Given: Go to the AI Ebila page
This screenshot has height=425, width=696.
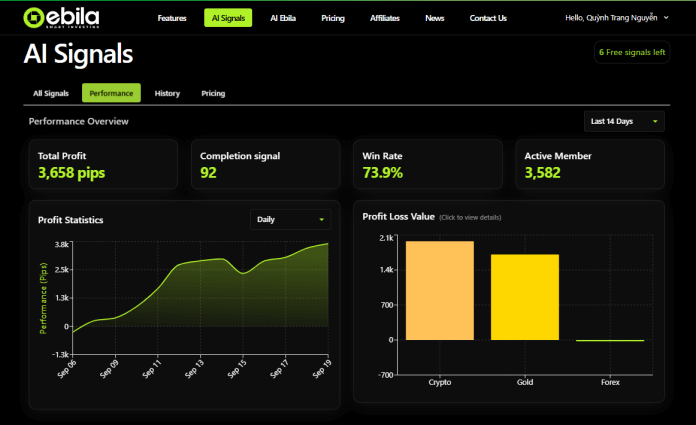Looking at the screenshot, I should (285, 18).
